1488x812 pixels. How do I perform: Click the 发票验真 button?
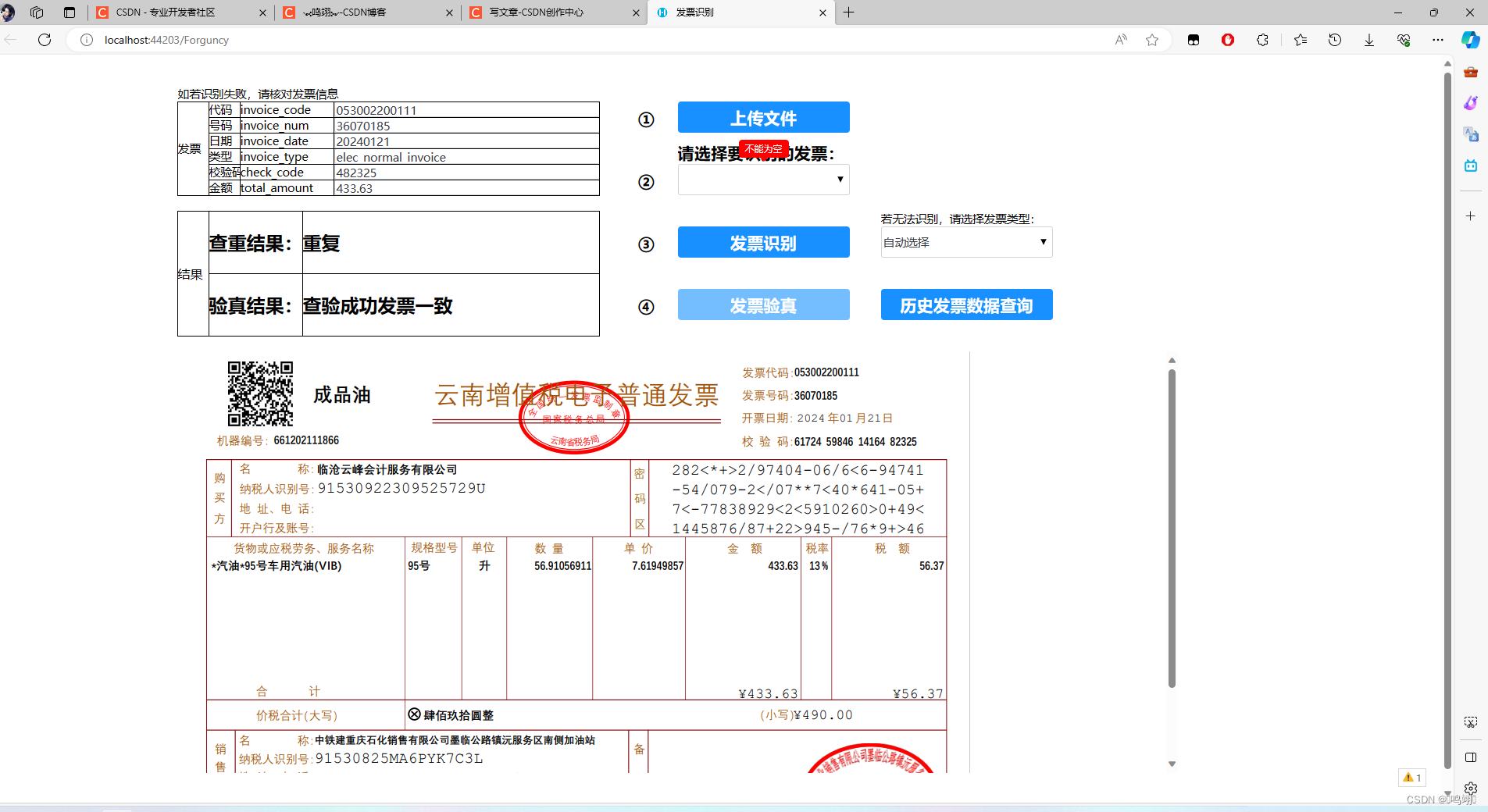click(764, 304)
